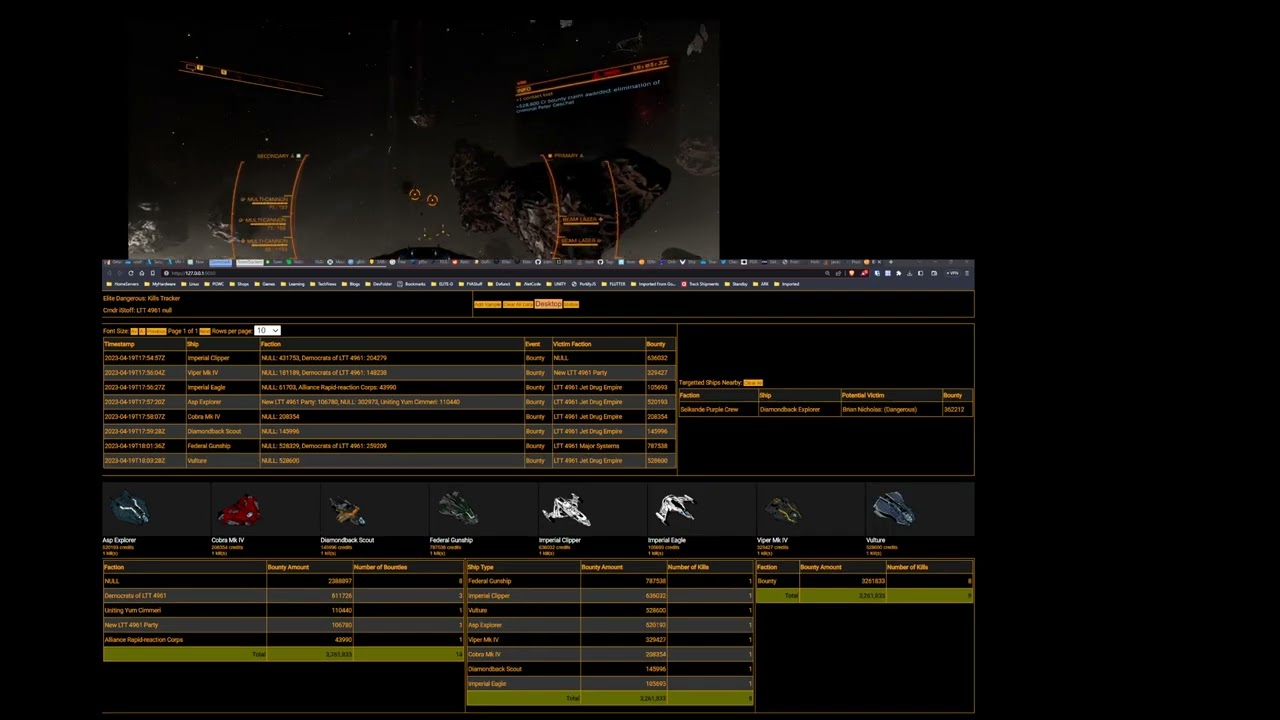Click the red Cobra Mk IV ship image

click(x=239, y=509)
